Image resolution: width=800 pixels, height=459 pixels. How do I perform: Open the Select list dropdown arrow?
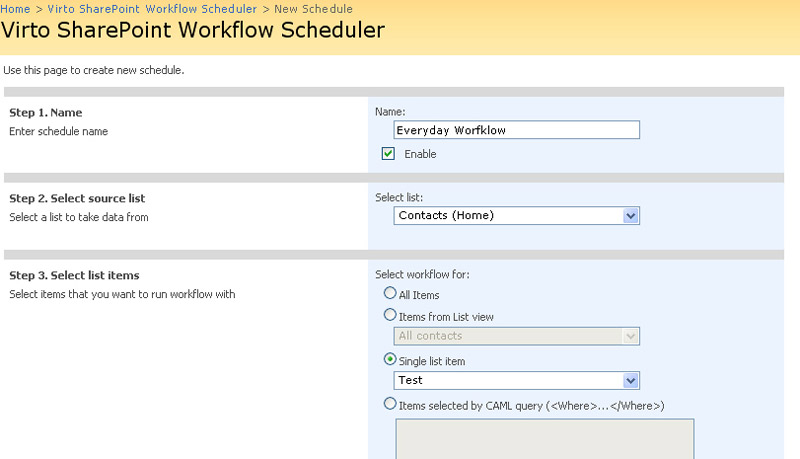click(631, 215)
